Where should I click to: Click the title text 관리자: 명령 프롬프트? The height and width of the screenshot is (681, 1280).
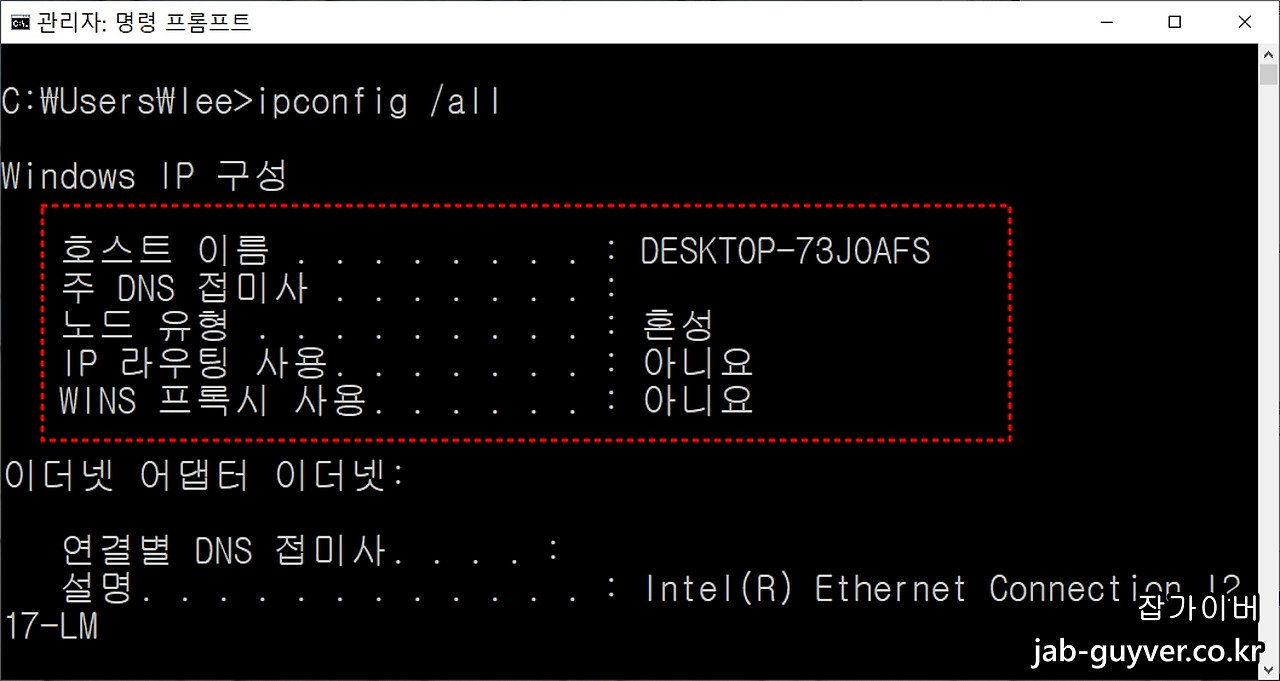(144, 21)
